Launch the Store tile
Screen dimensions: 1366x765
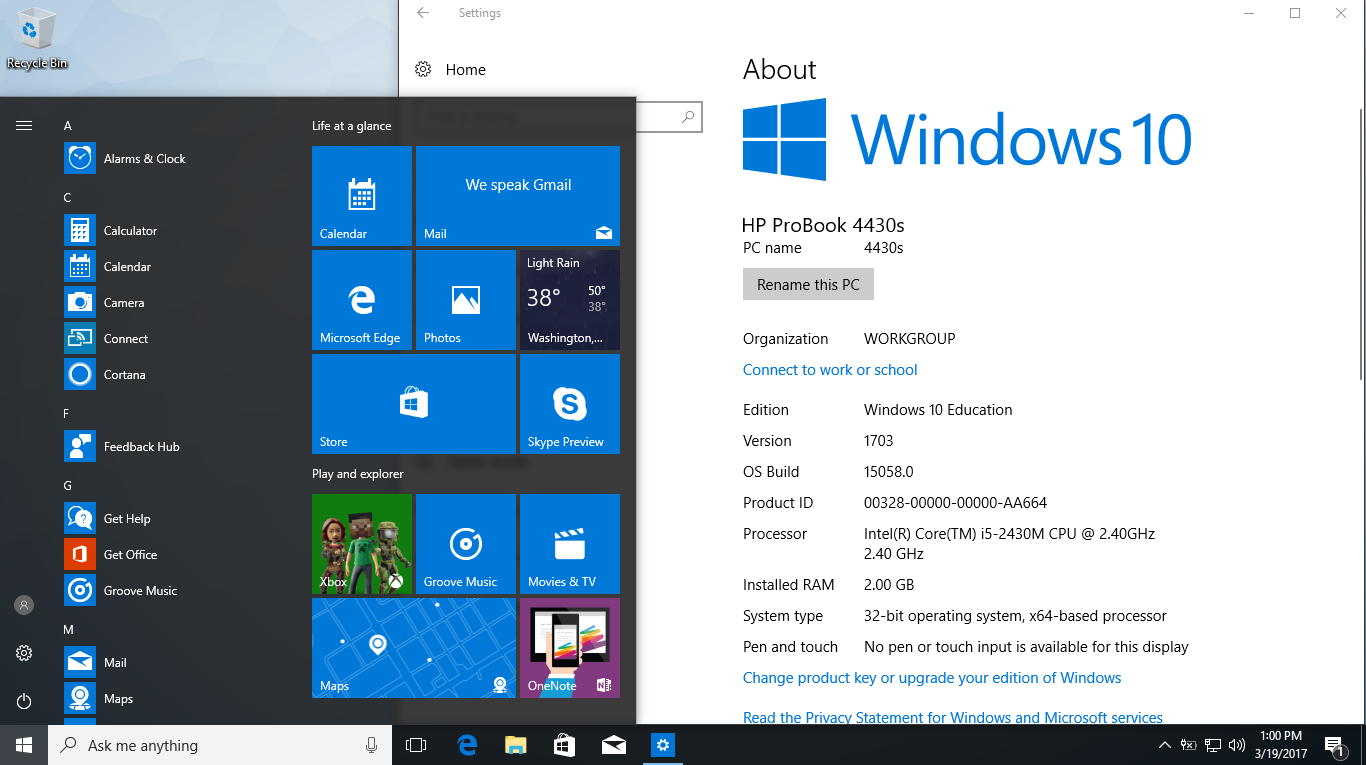413,404
